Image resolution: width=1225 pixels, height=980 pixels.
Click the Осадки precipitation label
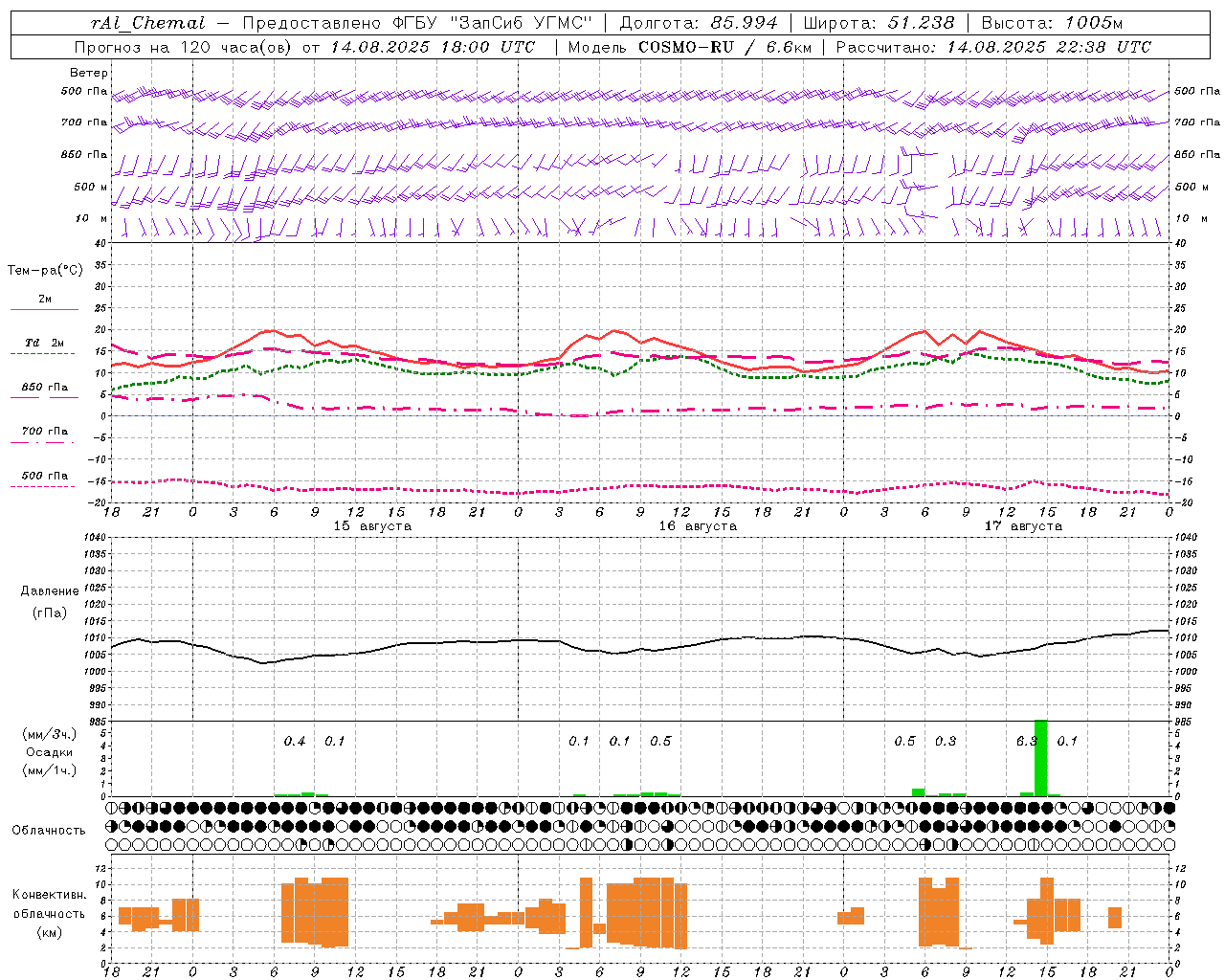pyautogui.click(x=49, y=752)
